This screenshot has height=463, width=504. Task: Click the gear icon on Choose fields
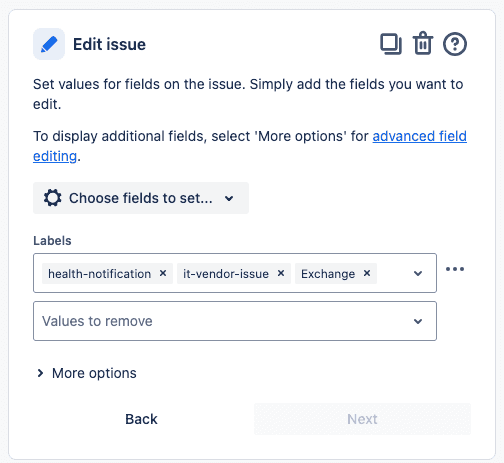coord(53,198)
